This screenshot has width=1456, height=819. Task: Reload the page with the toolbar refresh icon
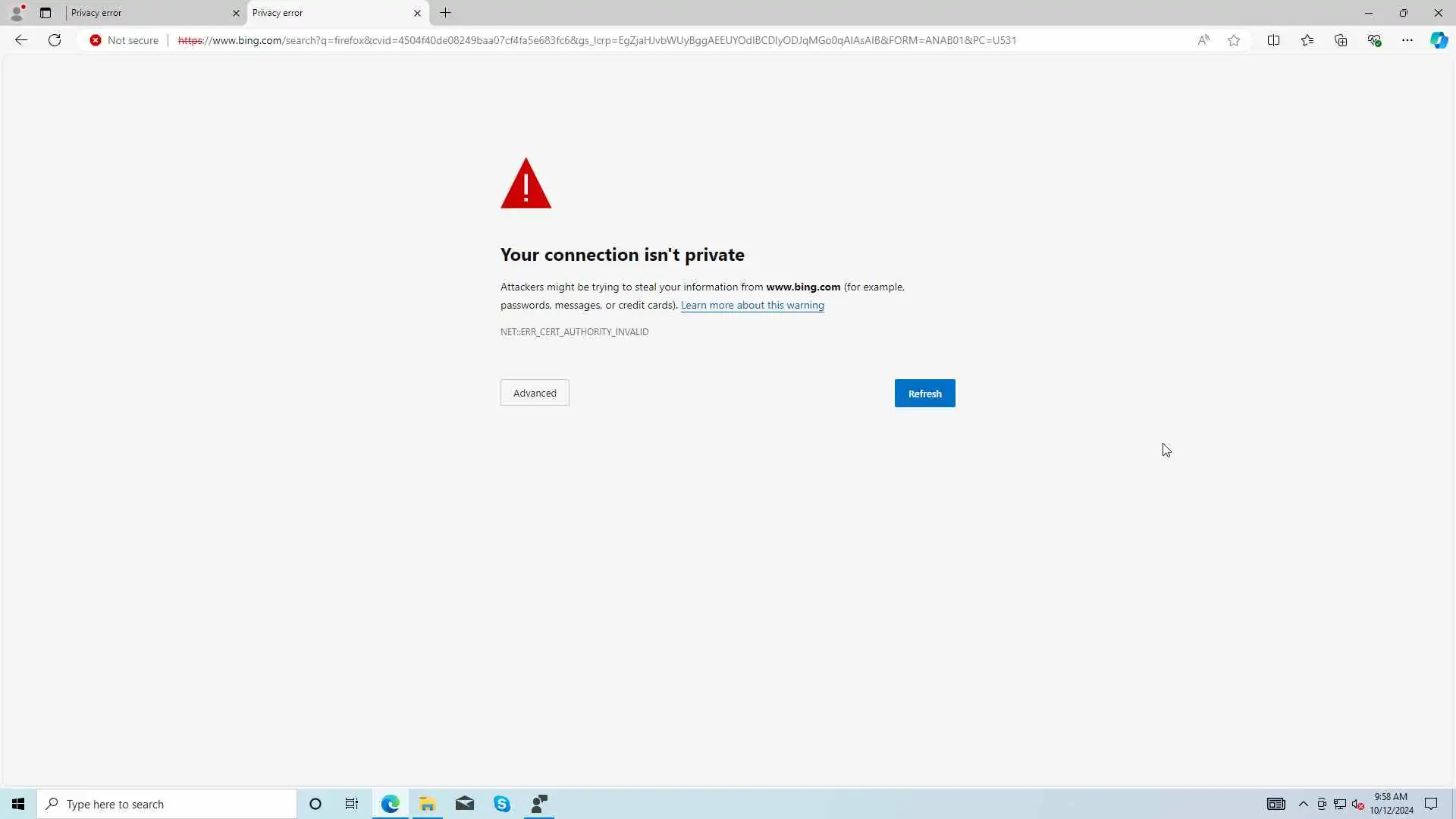click(x=55, y=40)
